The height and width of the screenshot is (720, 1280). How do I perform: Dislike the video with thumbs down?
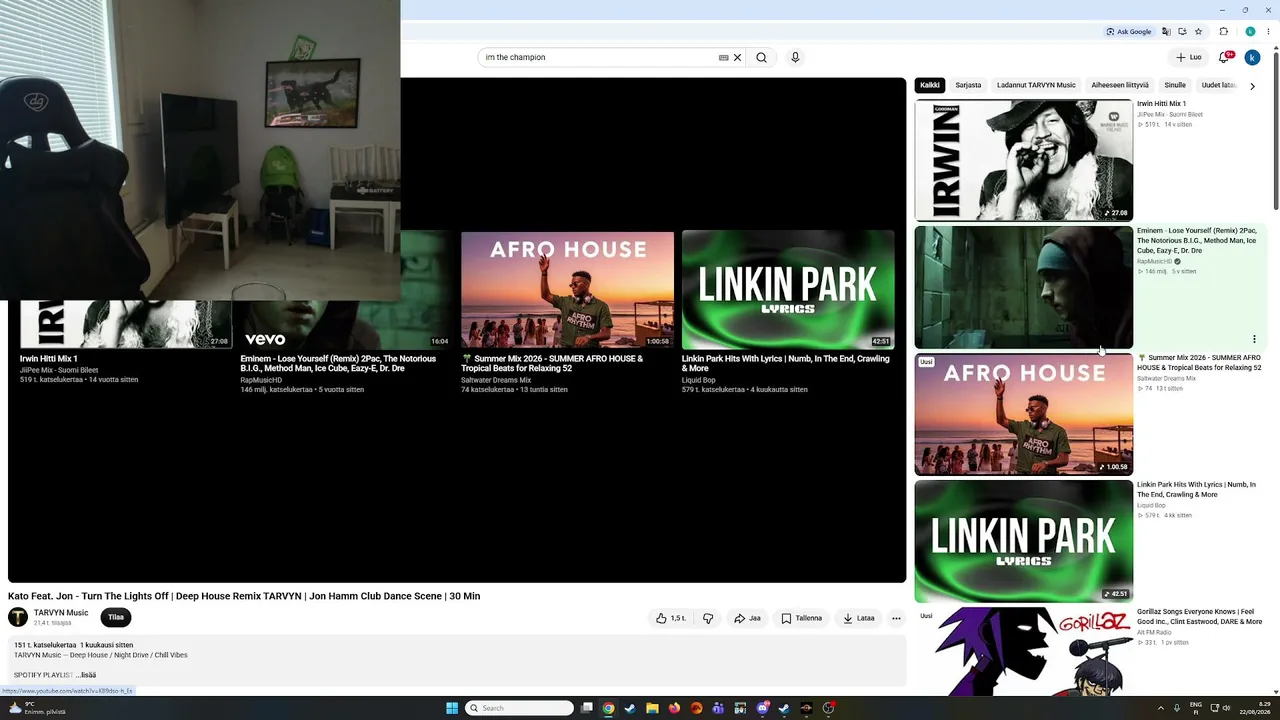pos(708,618)
